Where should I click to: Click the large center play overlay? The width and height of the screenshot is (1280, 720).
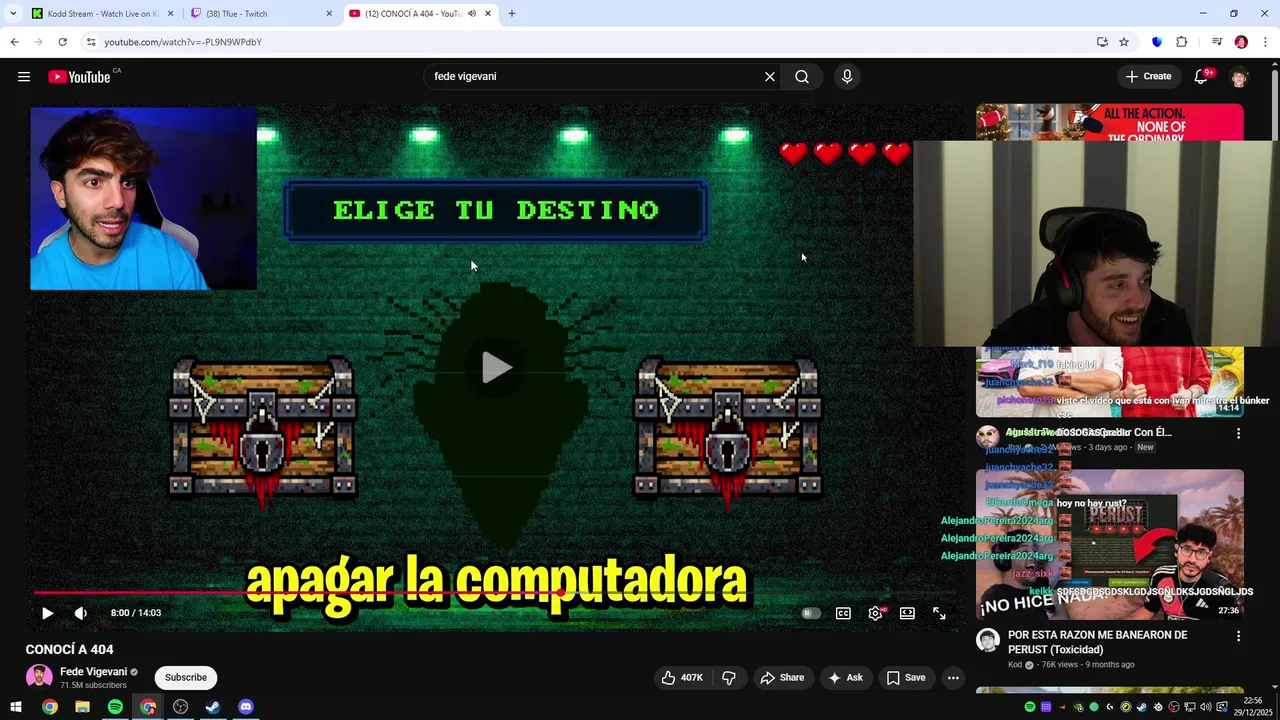click(497, 367)
